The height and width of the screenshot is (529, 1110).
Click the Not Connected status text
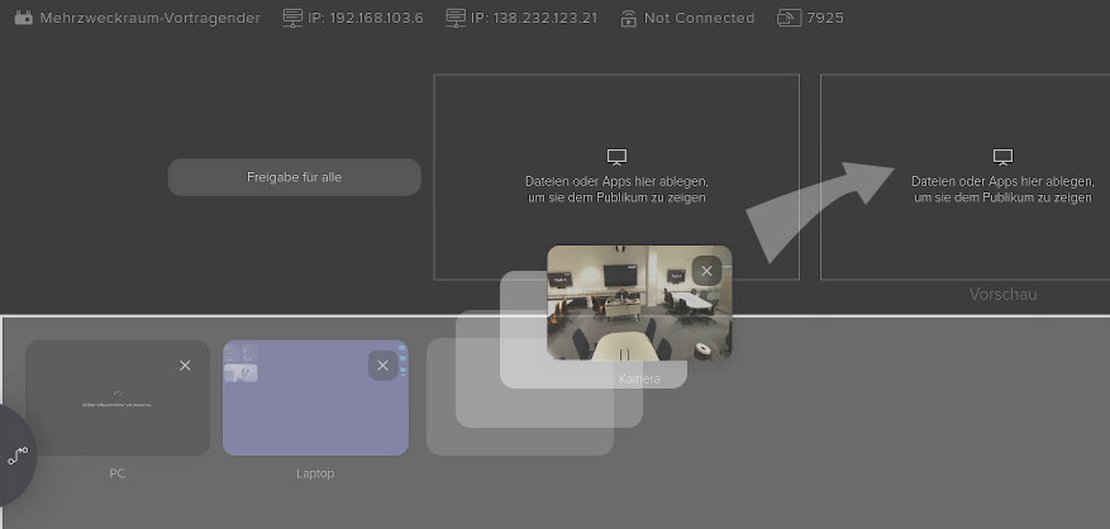point(699,18)
